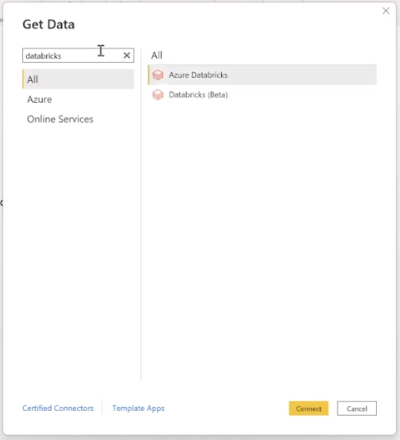This screenshot has width=400, height=440.
Task: Select the All category
Action: [x=78, y=79]
